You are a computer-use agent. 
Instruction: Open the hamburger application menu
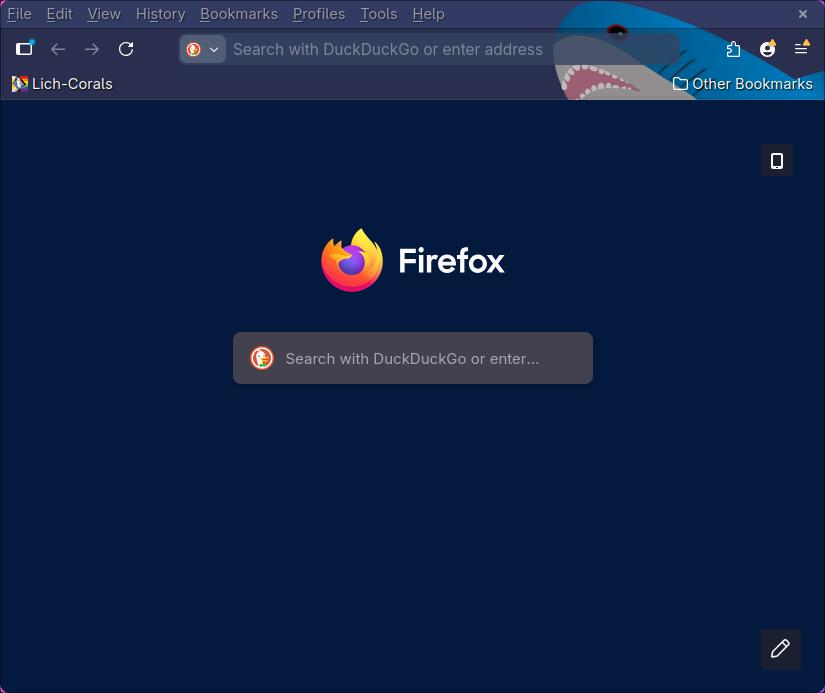801,49
